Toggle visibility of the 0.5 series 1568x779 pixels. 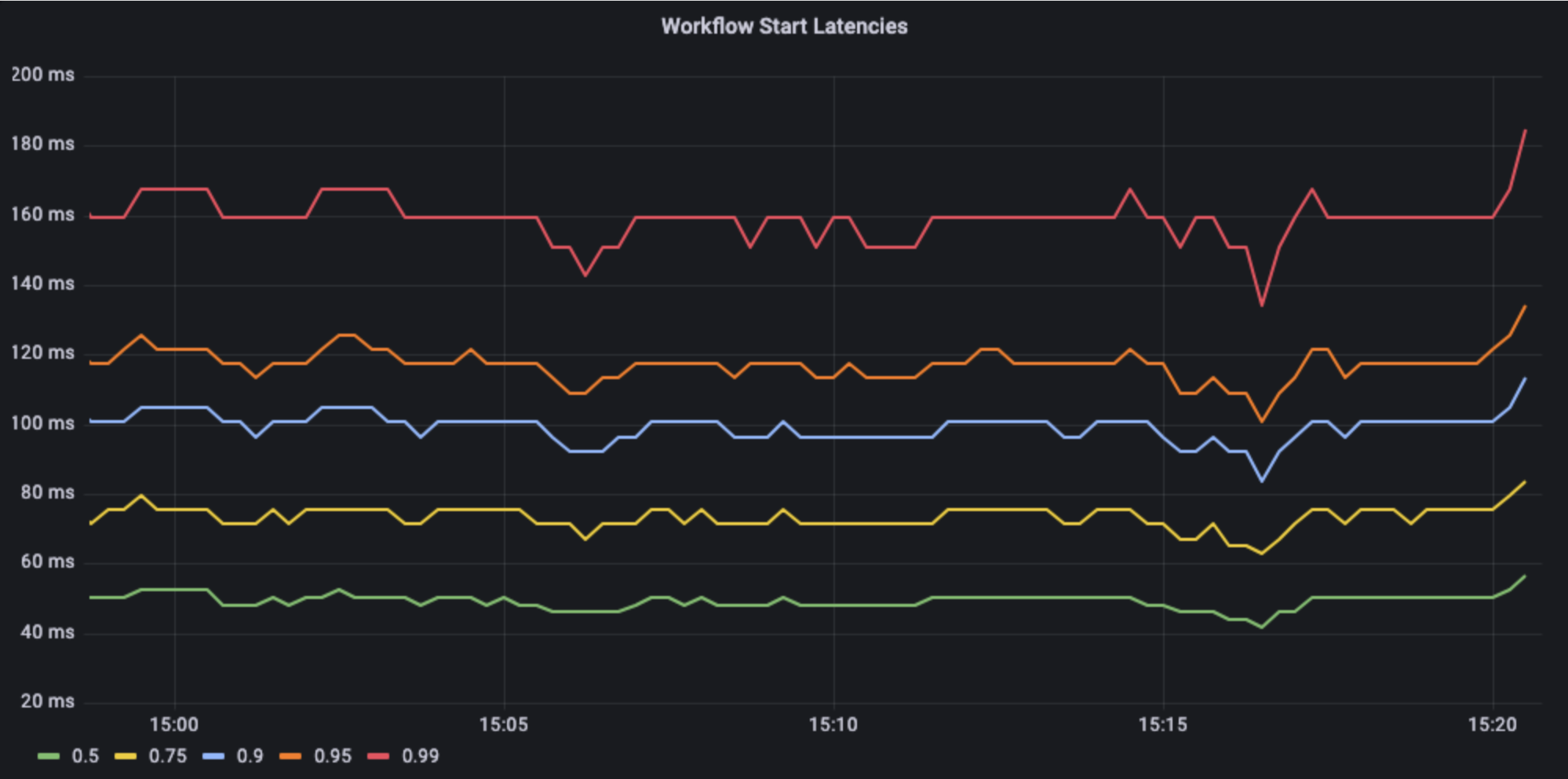coord(87,756)
